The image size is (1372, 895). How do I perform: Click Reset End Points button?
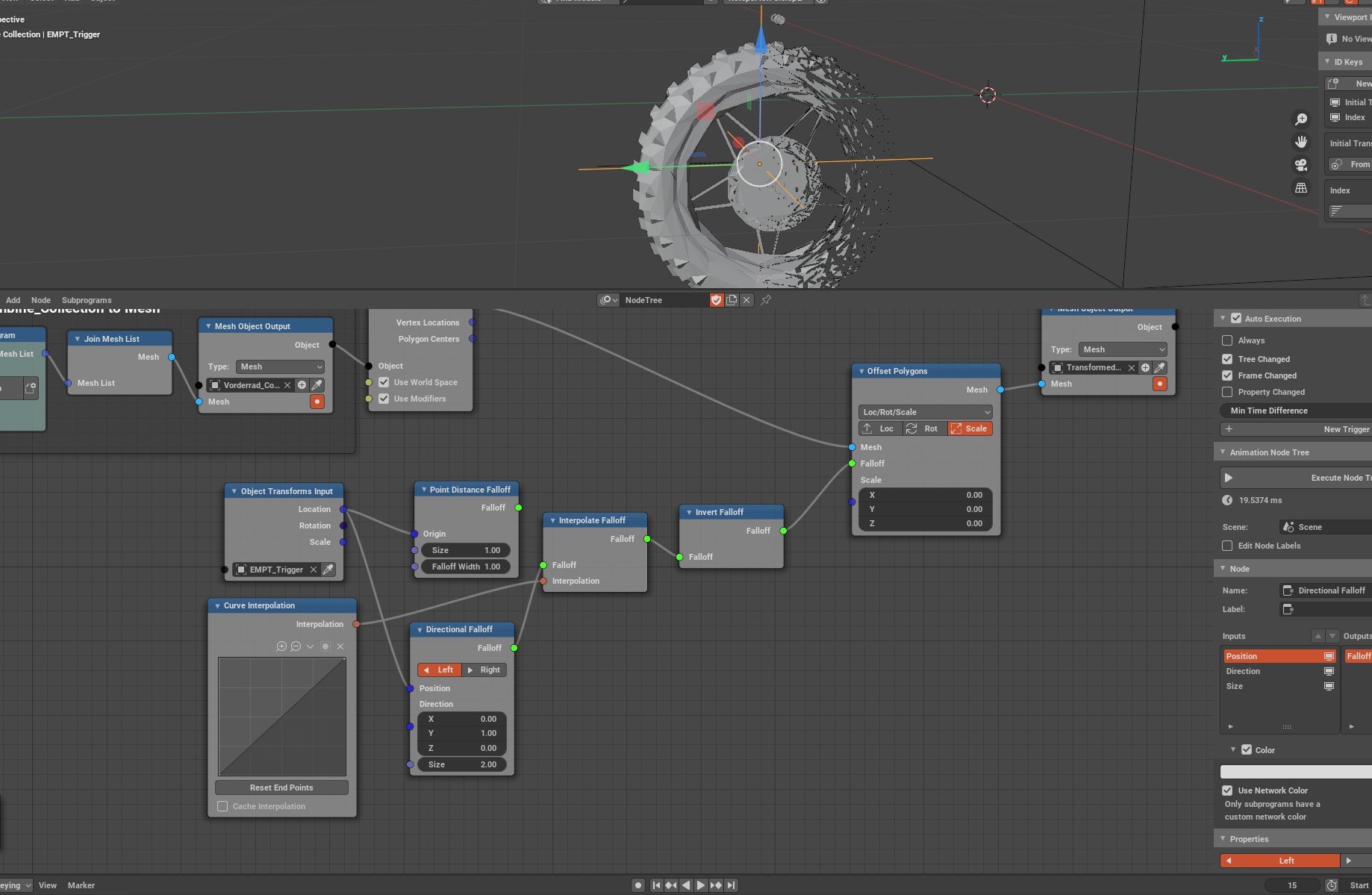[x=281, y=788]
